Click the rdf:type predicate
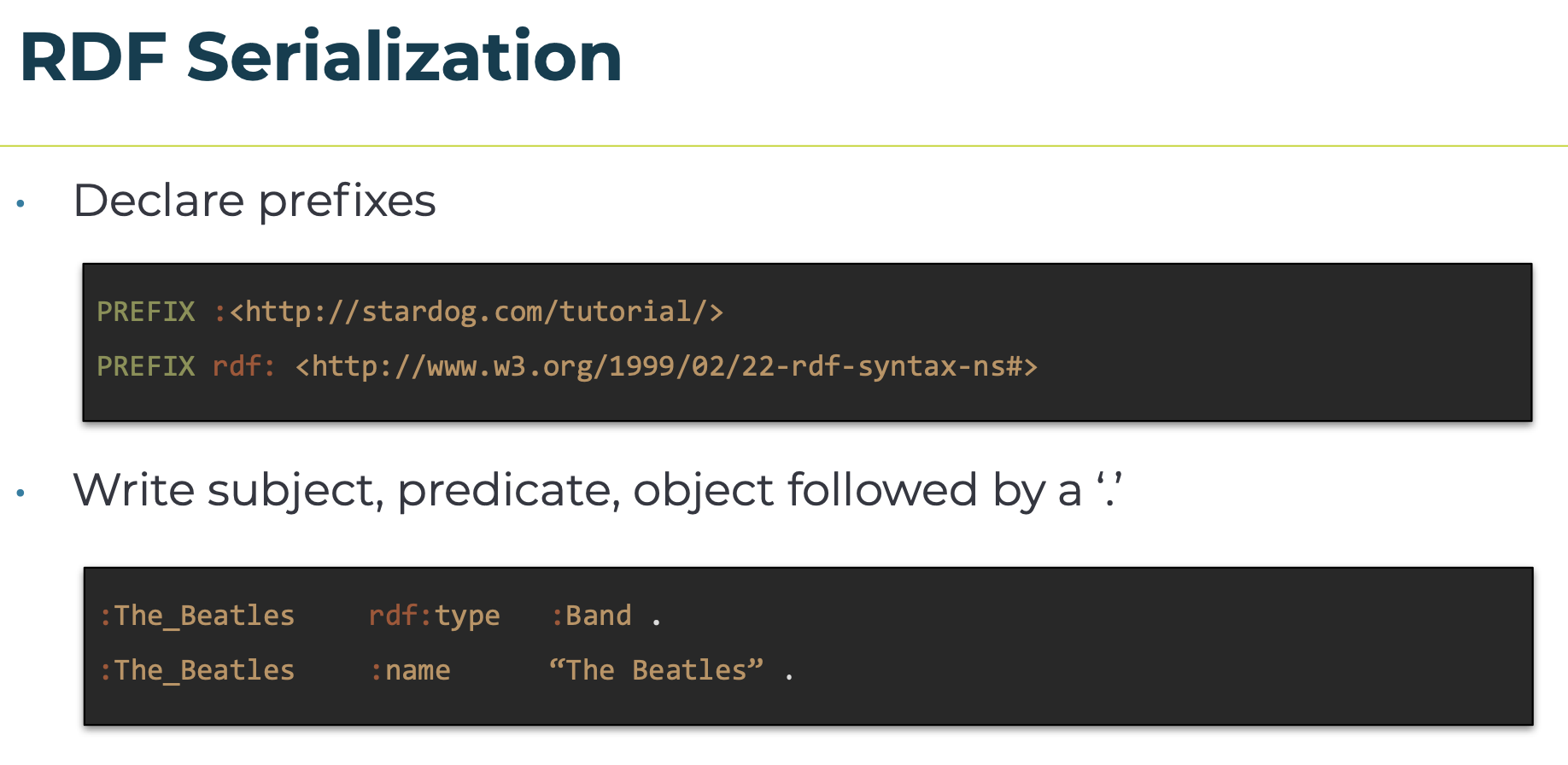The width and height of the screenshot is (1568, 765). (x=435, y=616)
